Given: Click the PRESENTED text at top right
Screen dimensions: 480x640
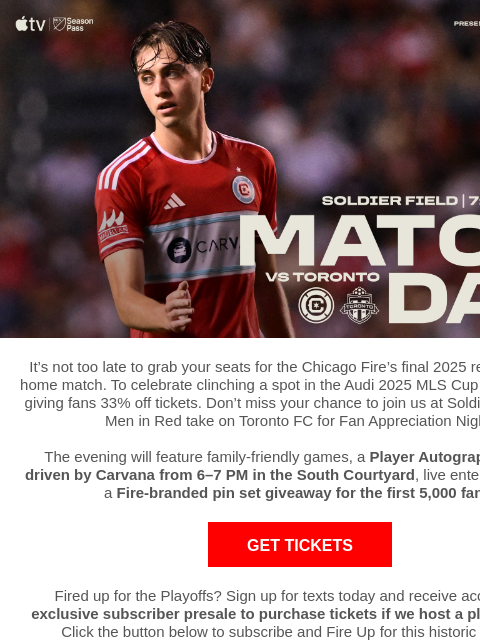Looking at the screenshot, I should [467, 24].
